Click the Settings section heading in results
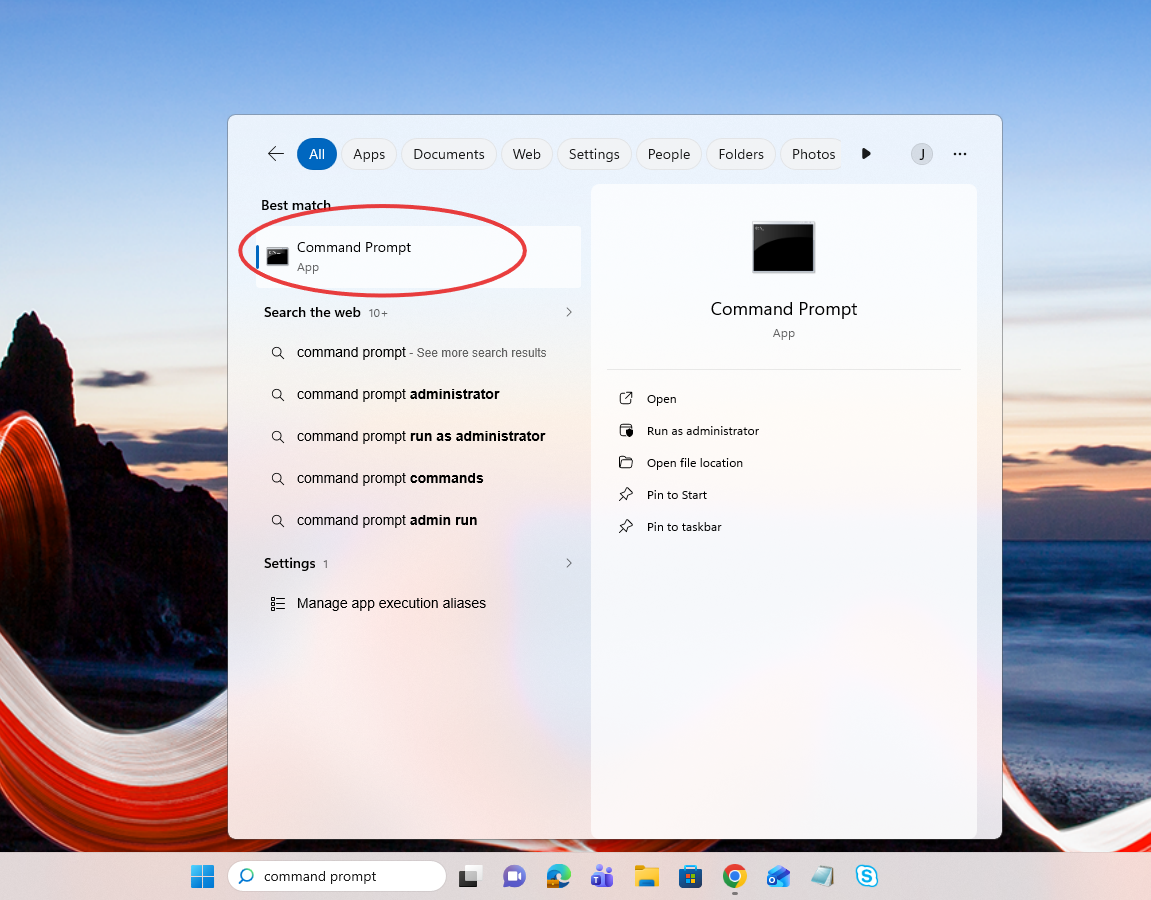This screenshot has height=900, width=1151. (289, 563)
